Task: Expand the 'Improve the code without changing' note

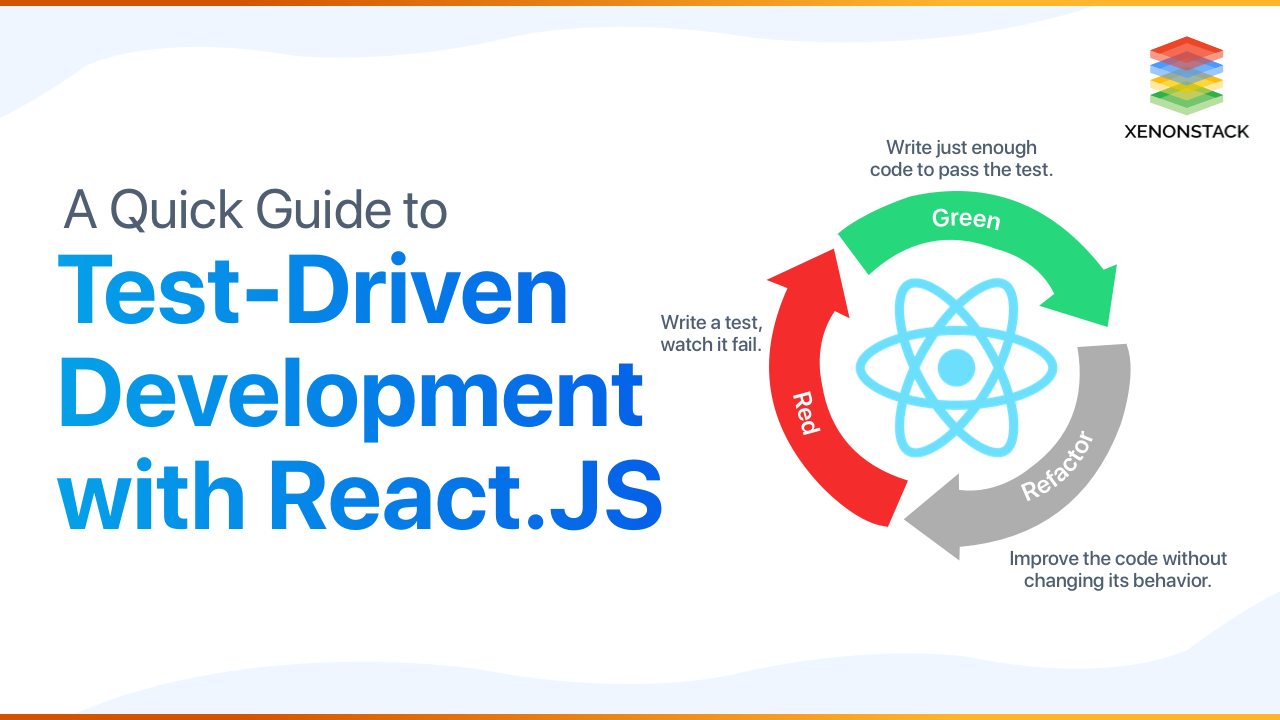Action: pyautogui.click(x=1118, y=568)
